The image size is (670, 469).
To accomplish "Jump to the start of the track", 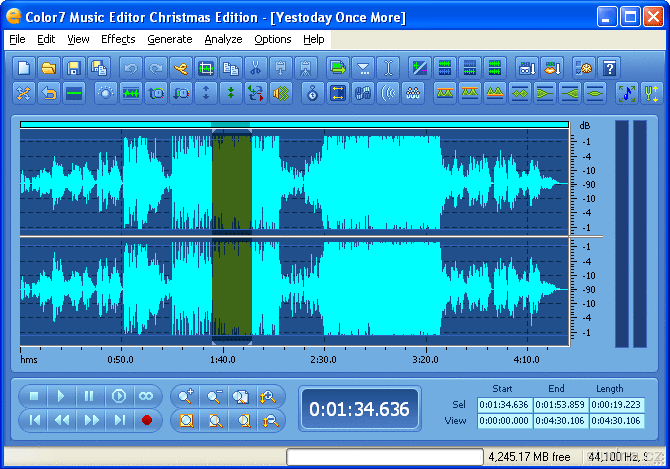I will coord(34,420).
